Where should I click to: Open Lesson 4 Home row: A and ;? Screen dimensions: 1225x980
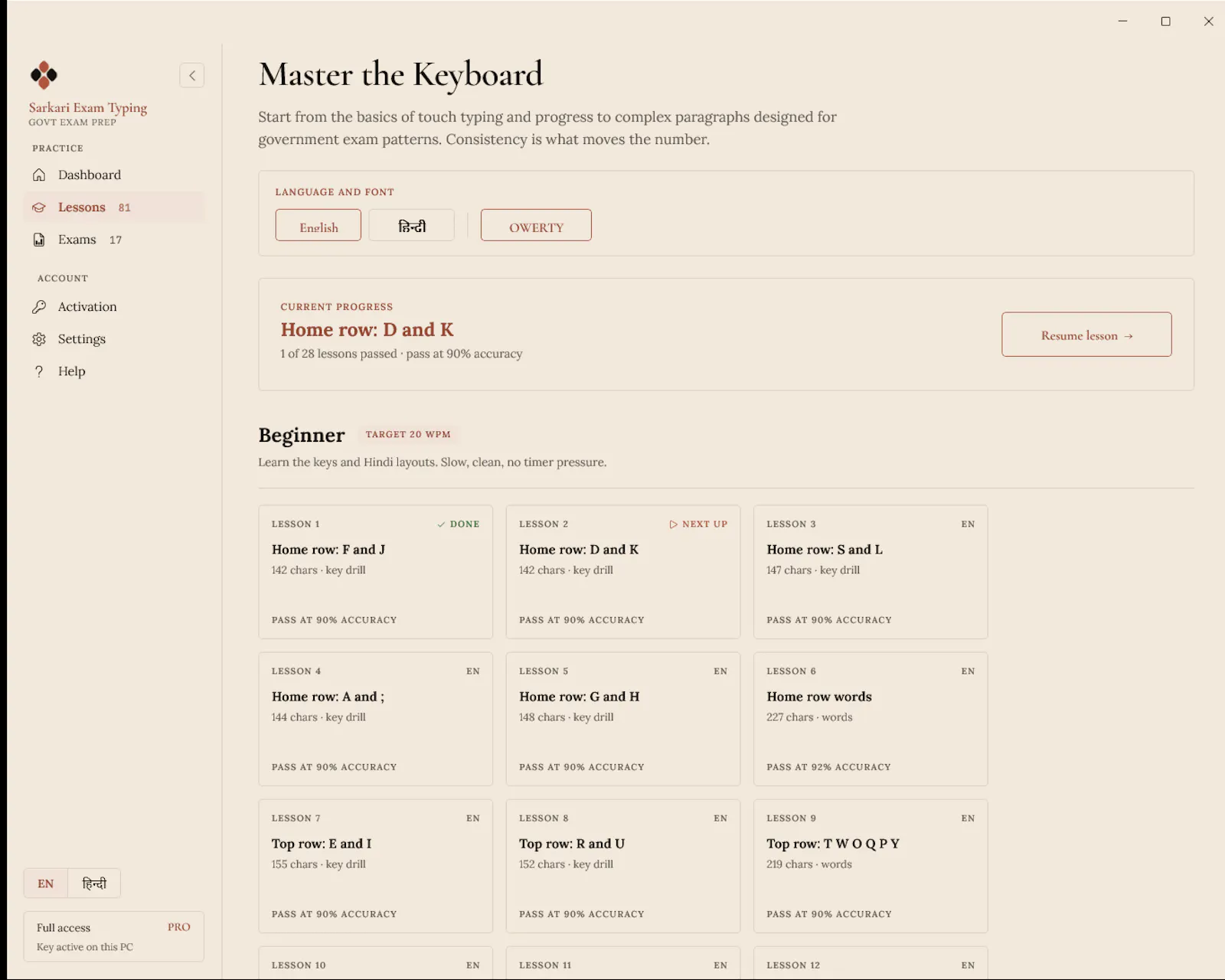pyautogui.click(x=376, y=719)
